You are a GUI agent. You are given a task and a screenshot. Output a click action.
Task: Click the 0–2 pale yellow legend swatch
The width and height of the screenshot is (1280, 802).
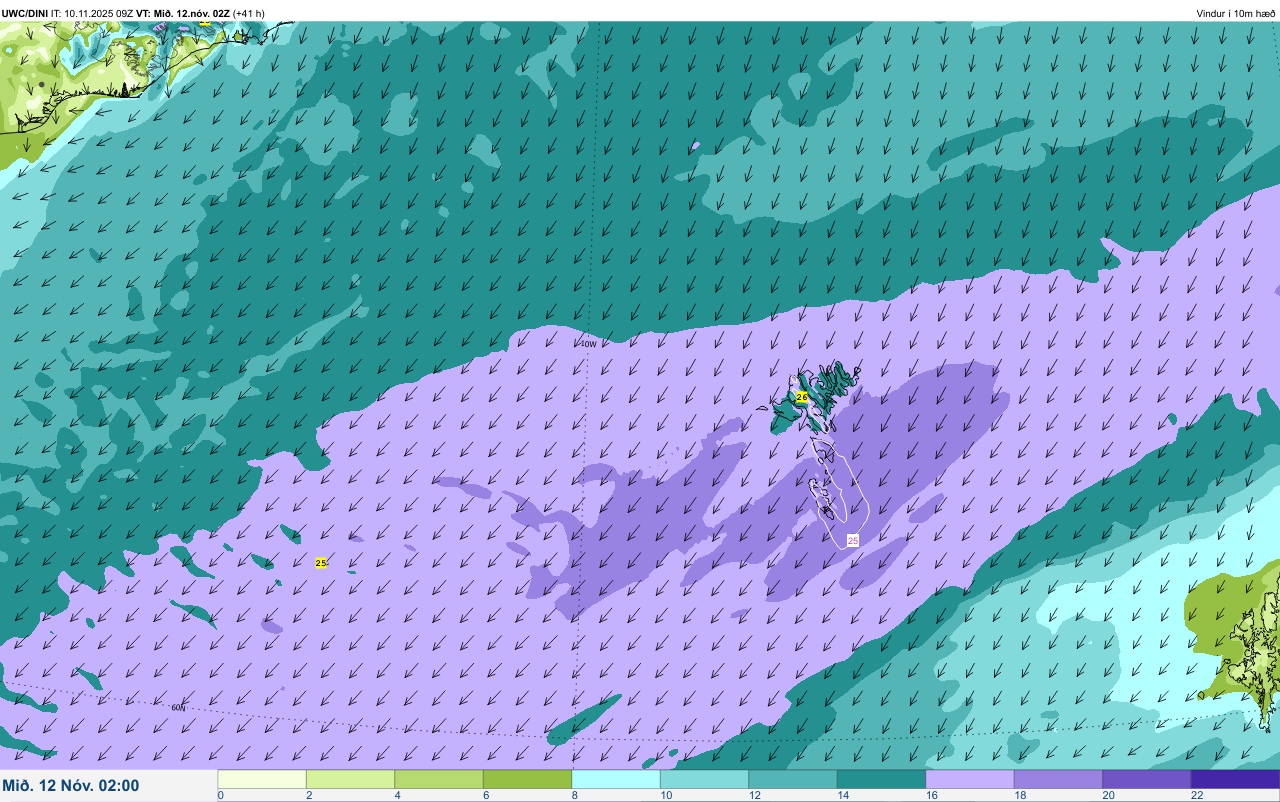pos(262,779)
